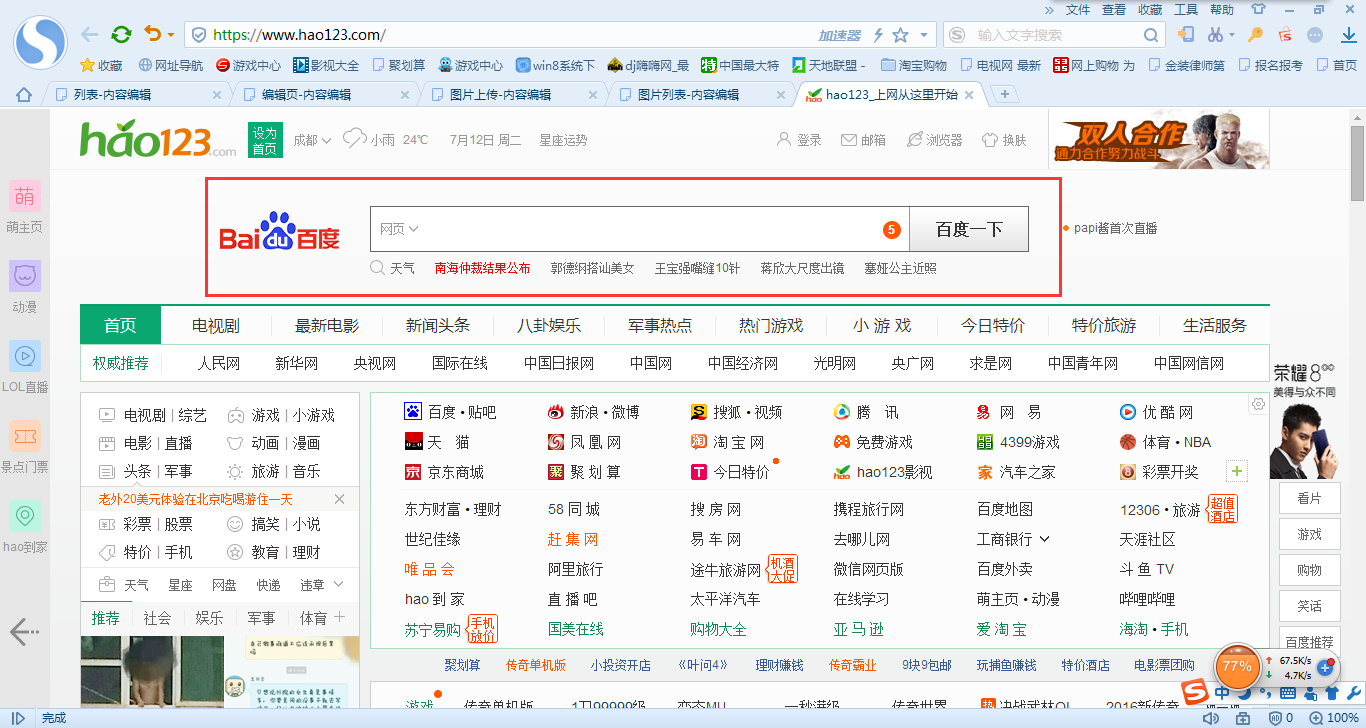This screenshot has width=1366, height=728.
Task: Open the 动漫 sidebar icon
Action: pyautogui.click(x=24, y=276)
